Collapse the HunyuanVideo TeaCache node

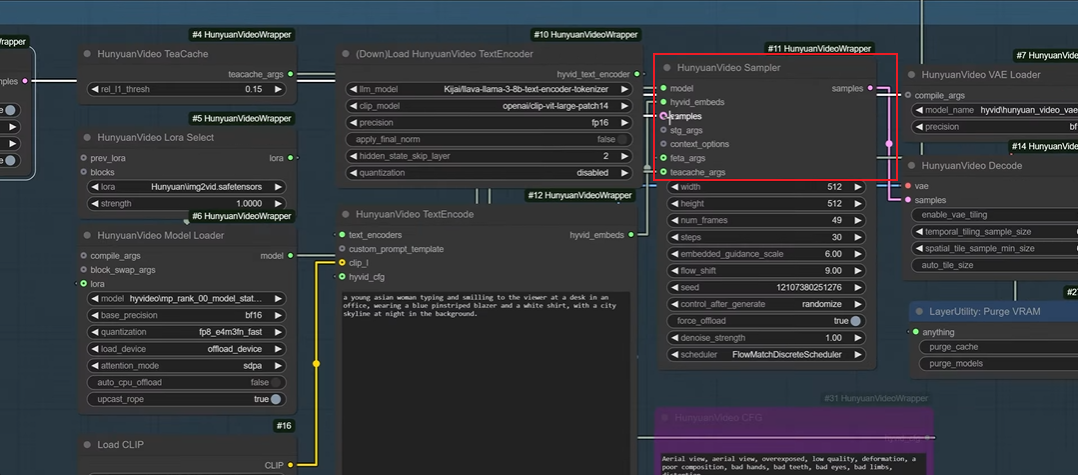coord(87,54)
